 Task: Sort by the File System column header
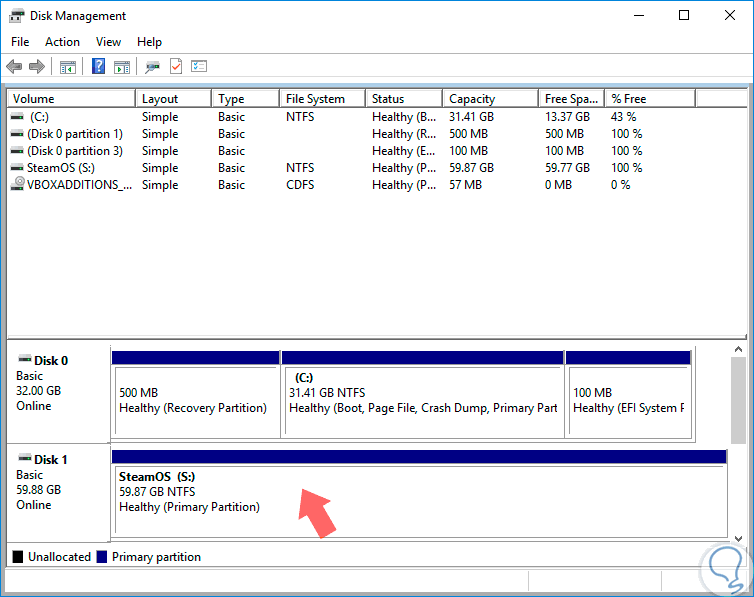pos(323,99)
